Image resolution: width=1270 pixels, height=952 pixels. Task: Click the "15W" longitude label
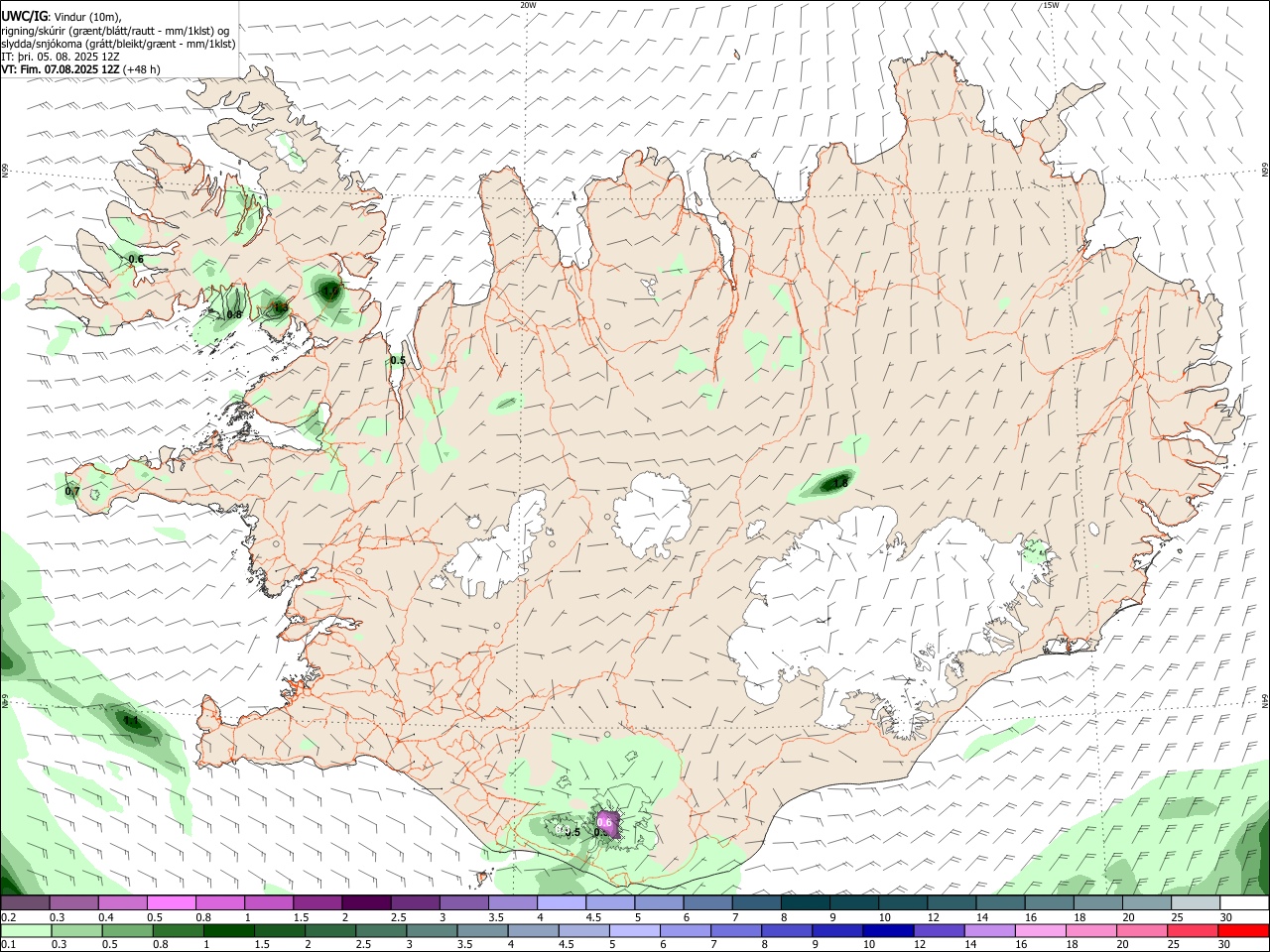[x=1051, y=5]
